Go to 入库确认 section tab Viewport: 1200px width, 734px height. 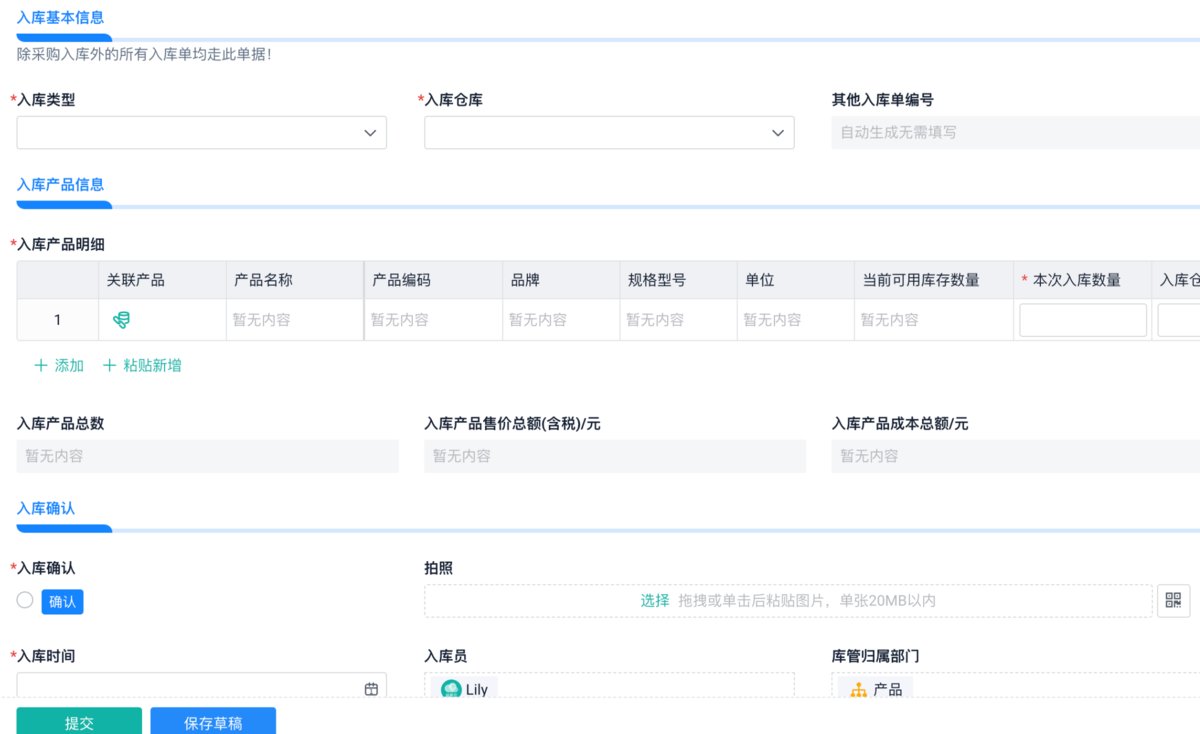pos(46,508)
